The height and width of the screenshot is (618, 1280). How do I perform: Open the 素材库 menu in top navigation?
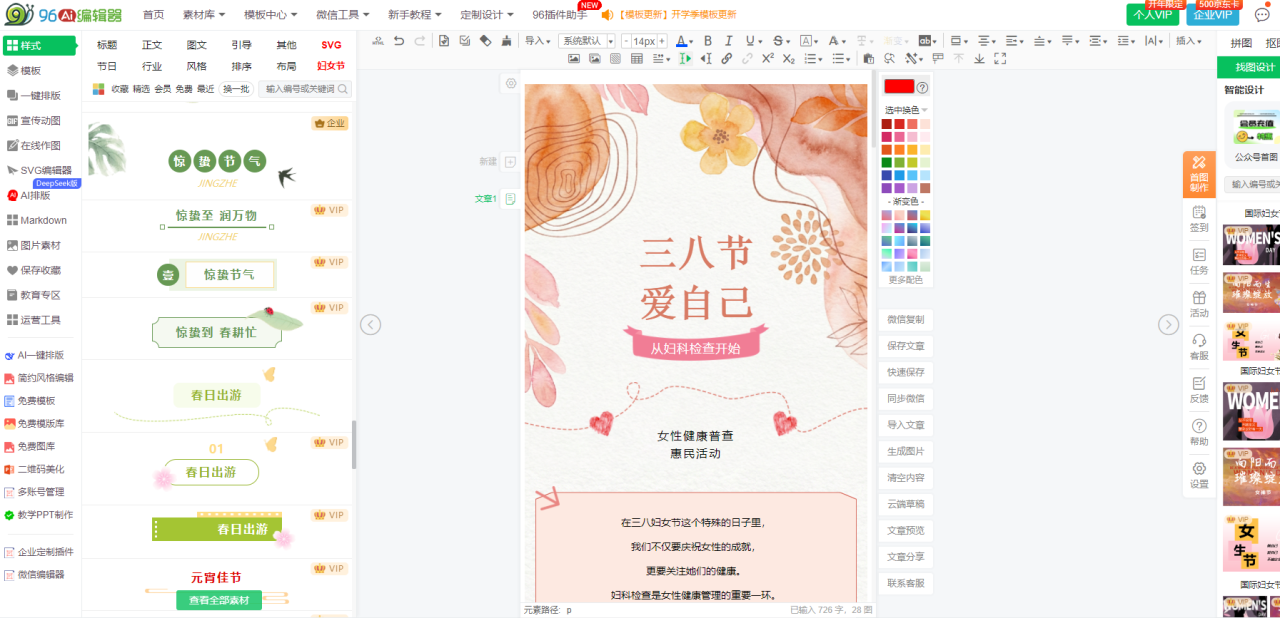204,15
